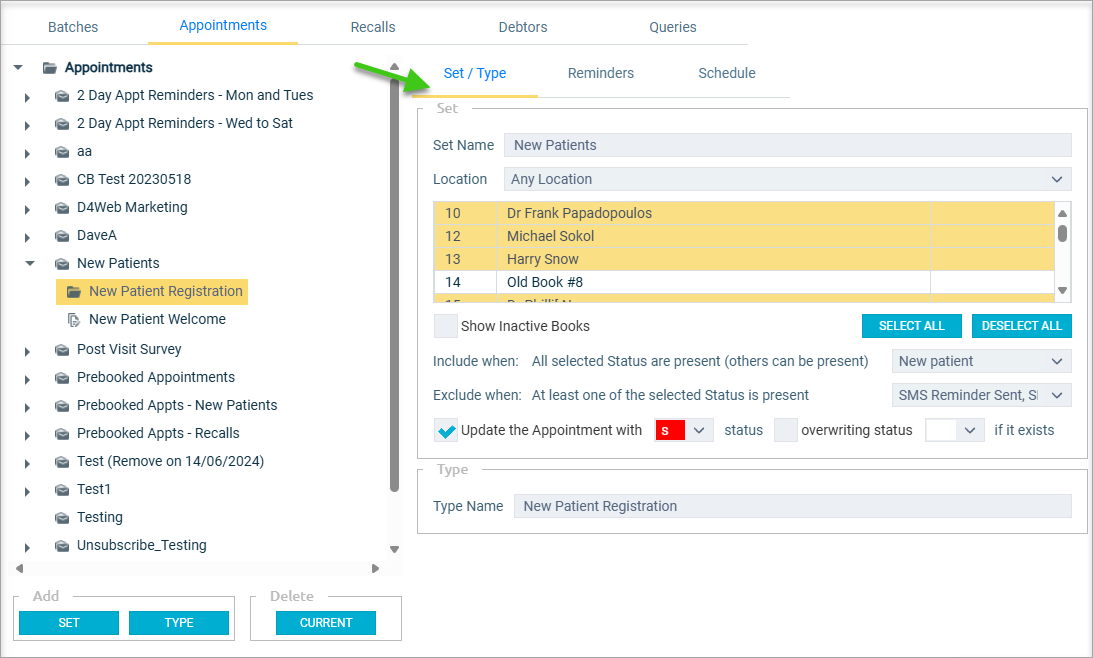Tick the overwriting status checkbox
Screen dimensions: 1093x658
[786, 430]
